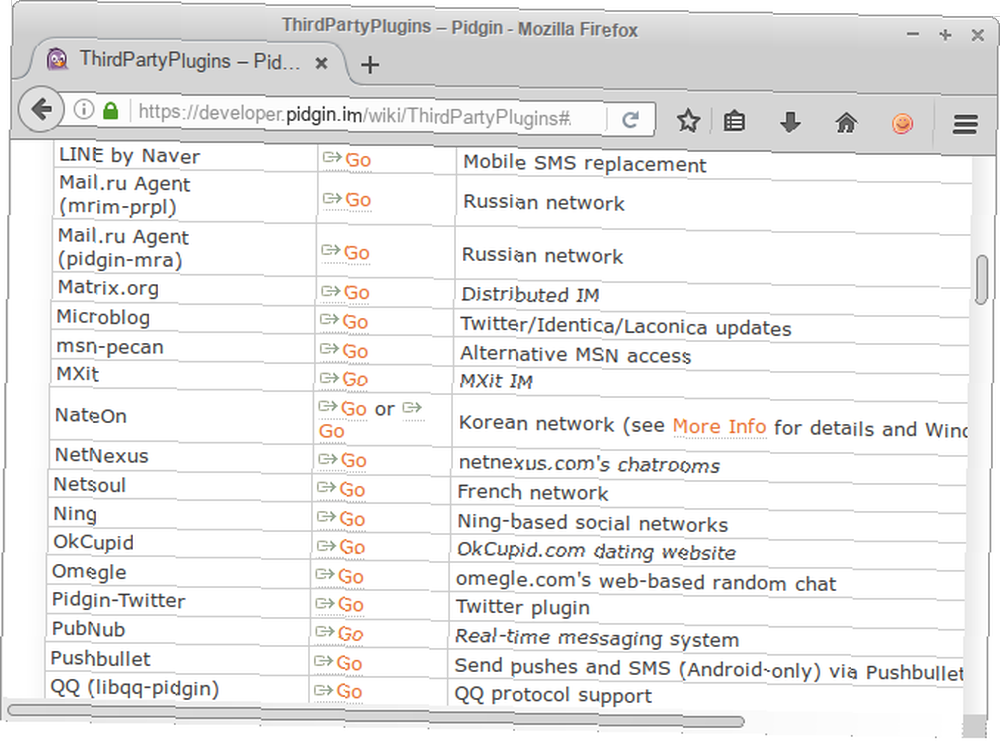Click the "Omegle" plugin name
This screenshot has height=741, width=1000.
pyautogui.click(x=89, y=572)
